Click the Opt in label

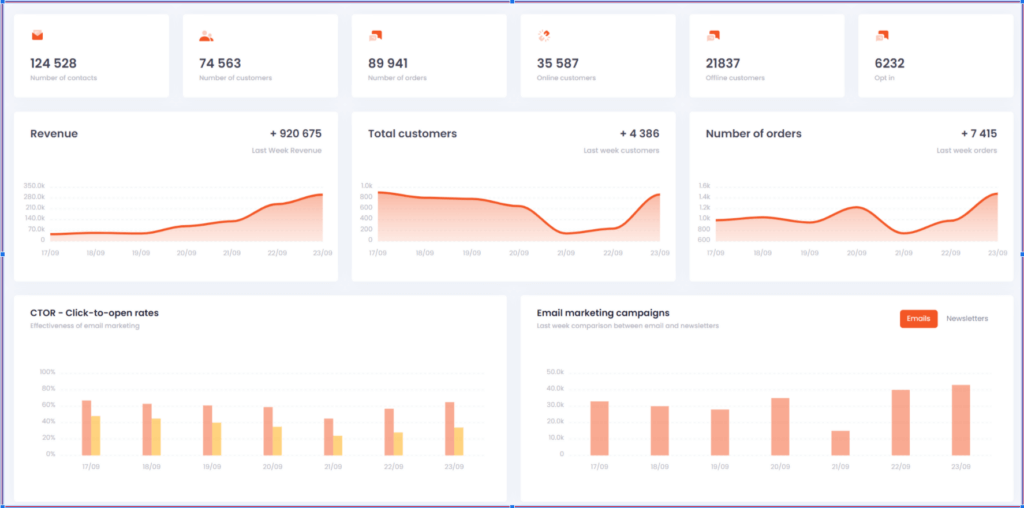pyautogui.click(x=884, y=78)
